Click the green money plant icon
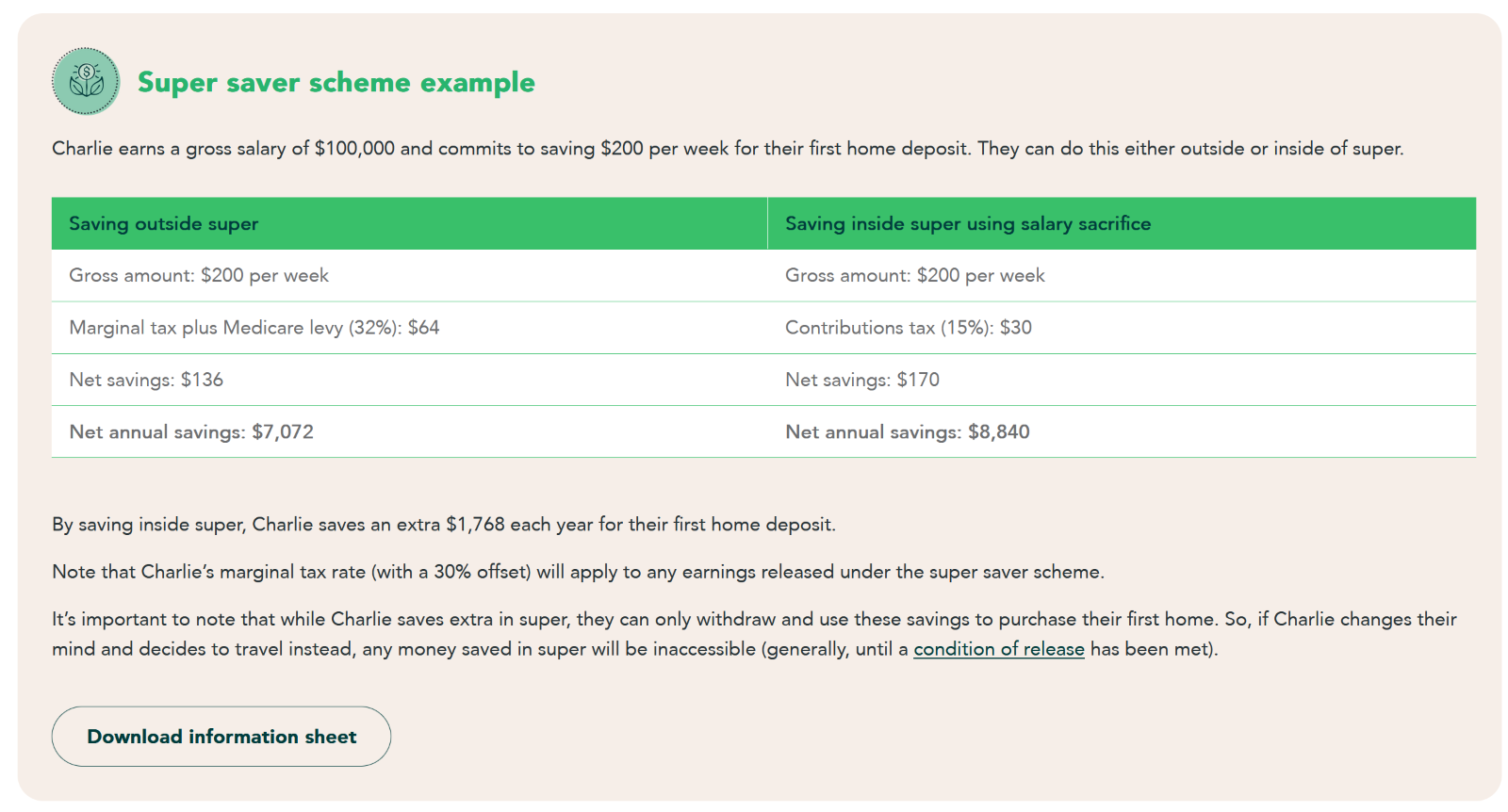Viewport: 1508px width, 812px height. click(x=86, y=82)
